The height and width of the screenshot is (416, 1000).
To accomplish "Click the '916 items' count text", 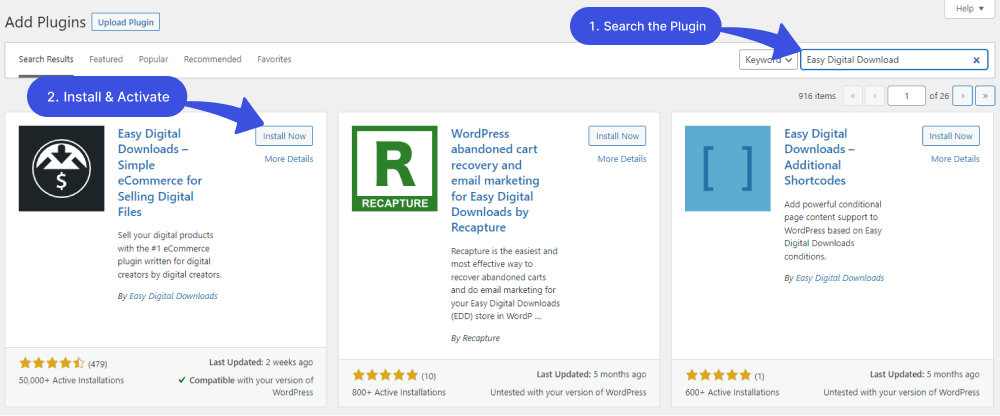I will click(x=817, y=96).
